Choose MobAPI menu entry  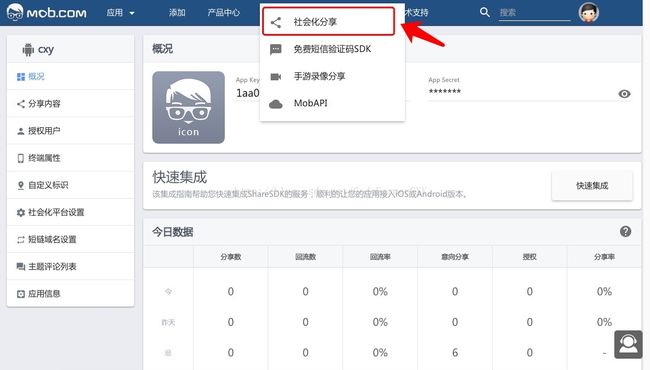(332, 103)
